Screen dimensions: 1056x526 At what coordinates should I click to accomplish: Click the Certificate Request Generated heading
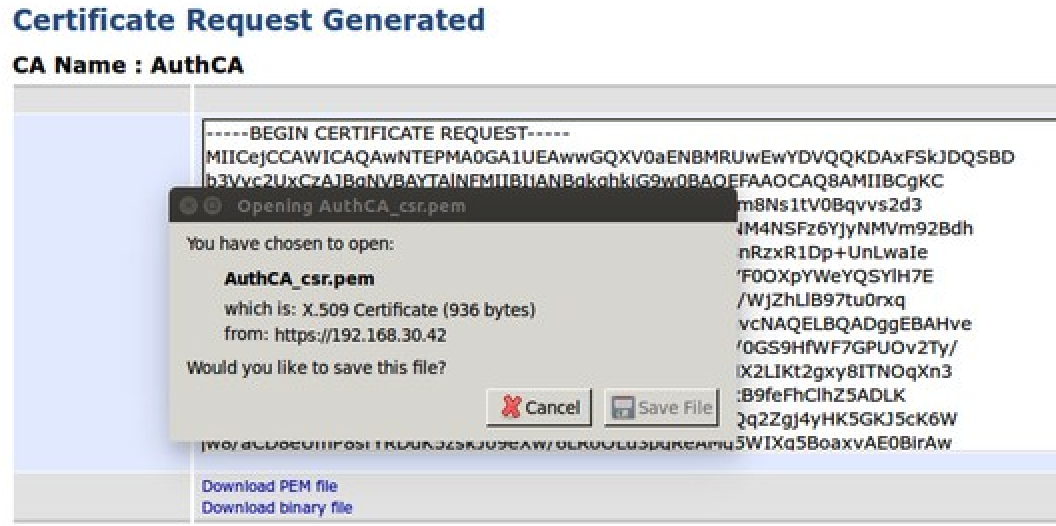click(248, 20)
